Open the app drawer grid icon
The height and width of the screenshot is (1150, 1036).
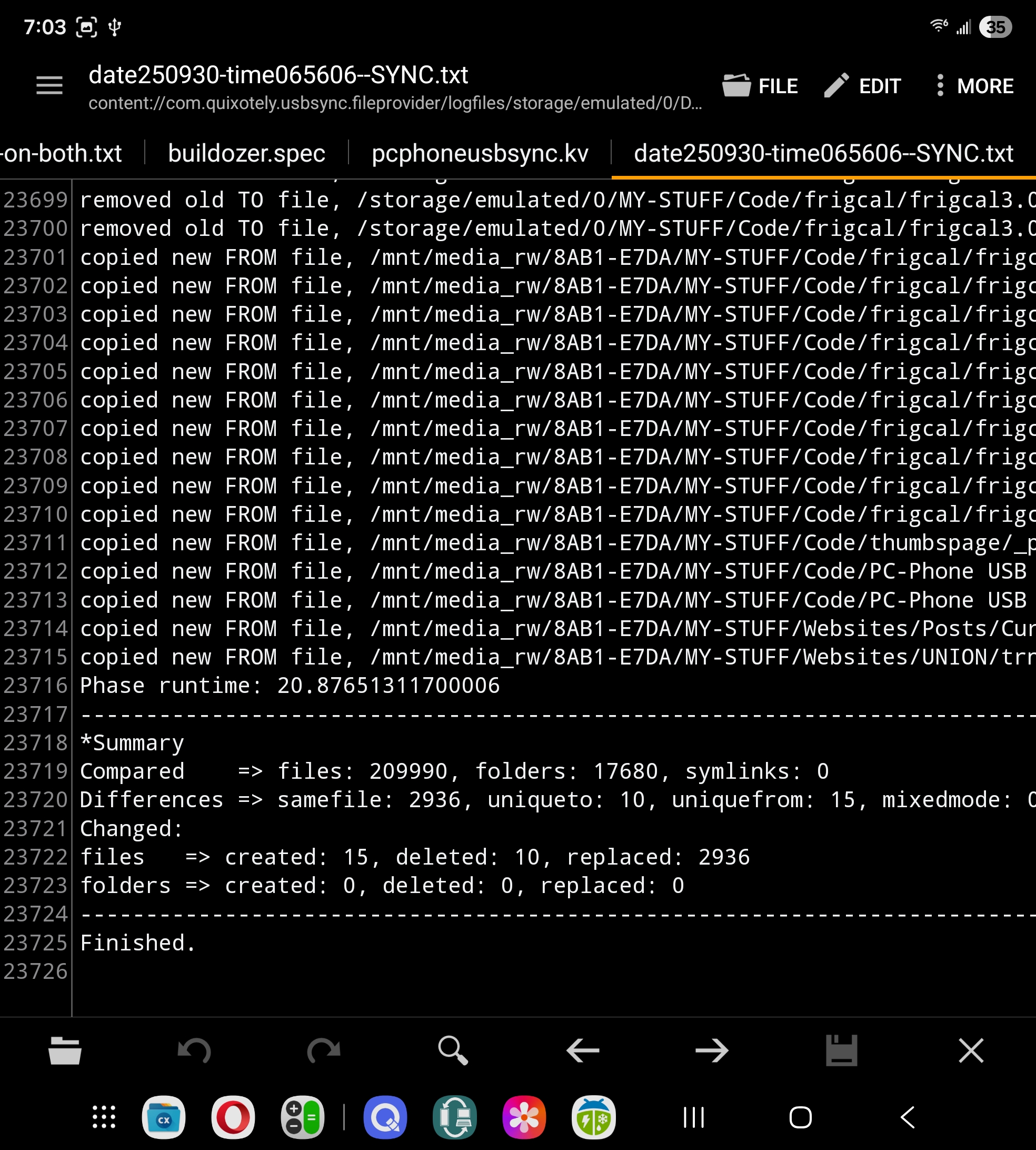tap(104, 1117)
